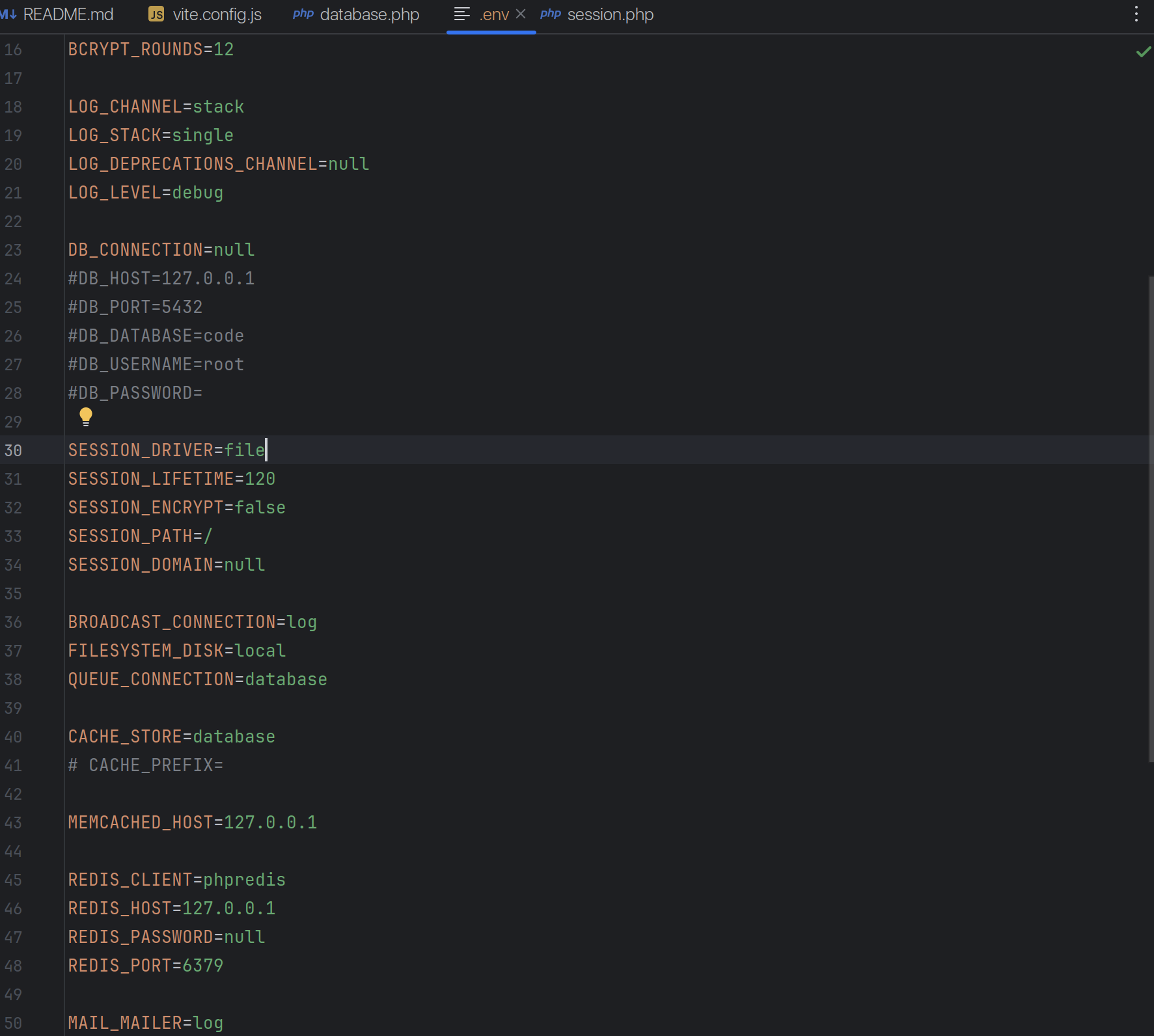Click the LOG_LEVEL=debug line
The image size is (1154, 1036).
click(146, 193)
